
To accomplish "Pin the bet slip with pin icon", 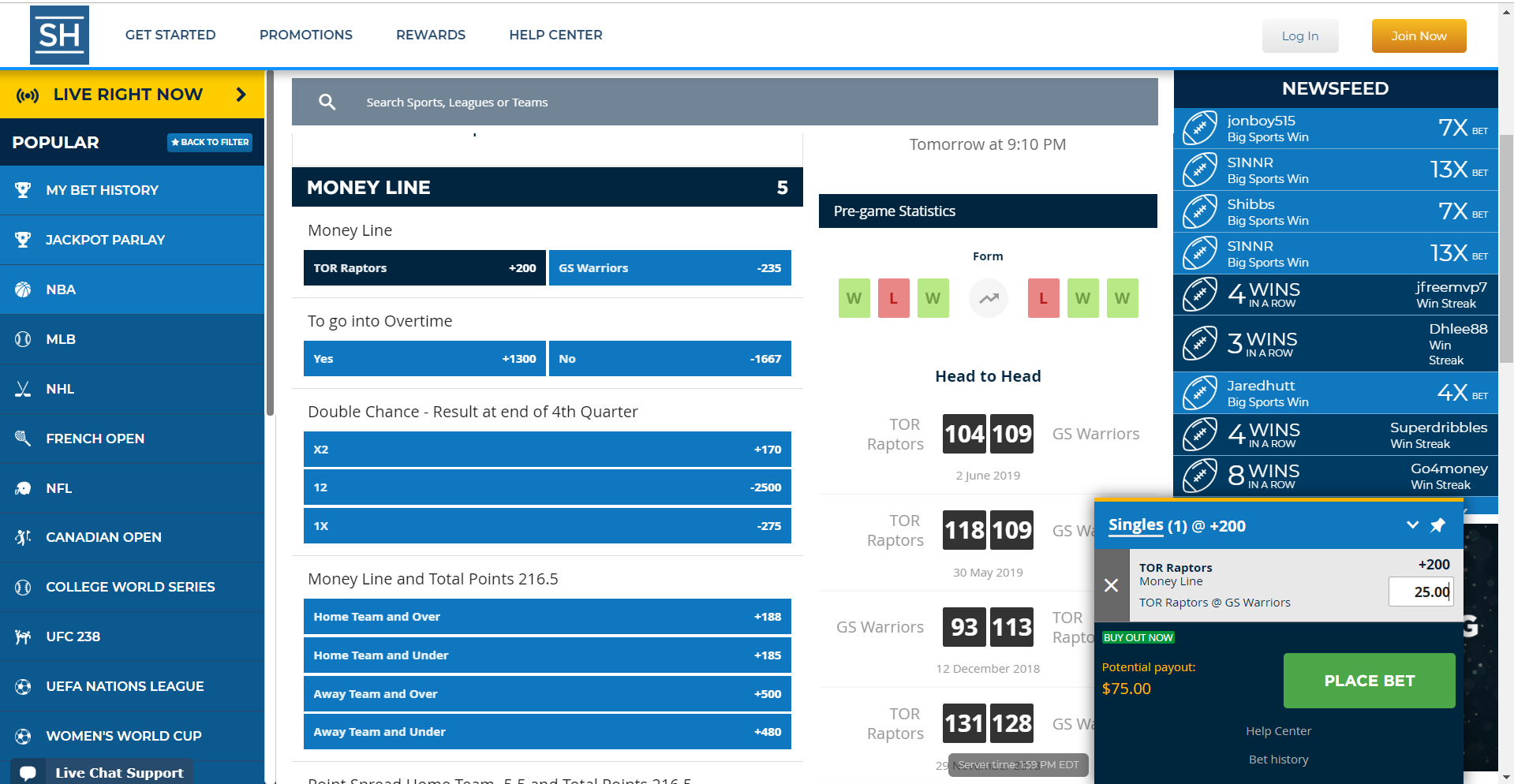I will click(1438, 525).
